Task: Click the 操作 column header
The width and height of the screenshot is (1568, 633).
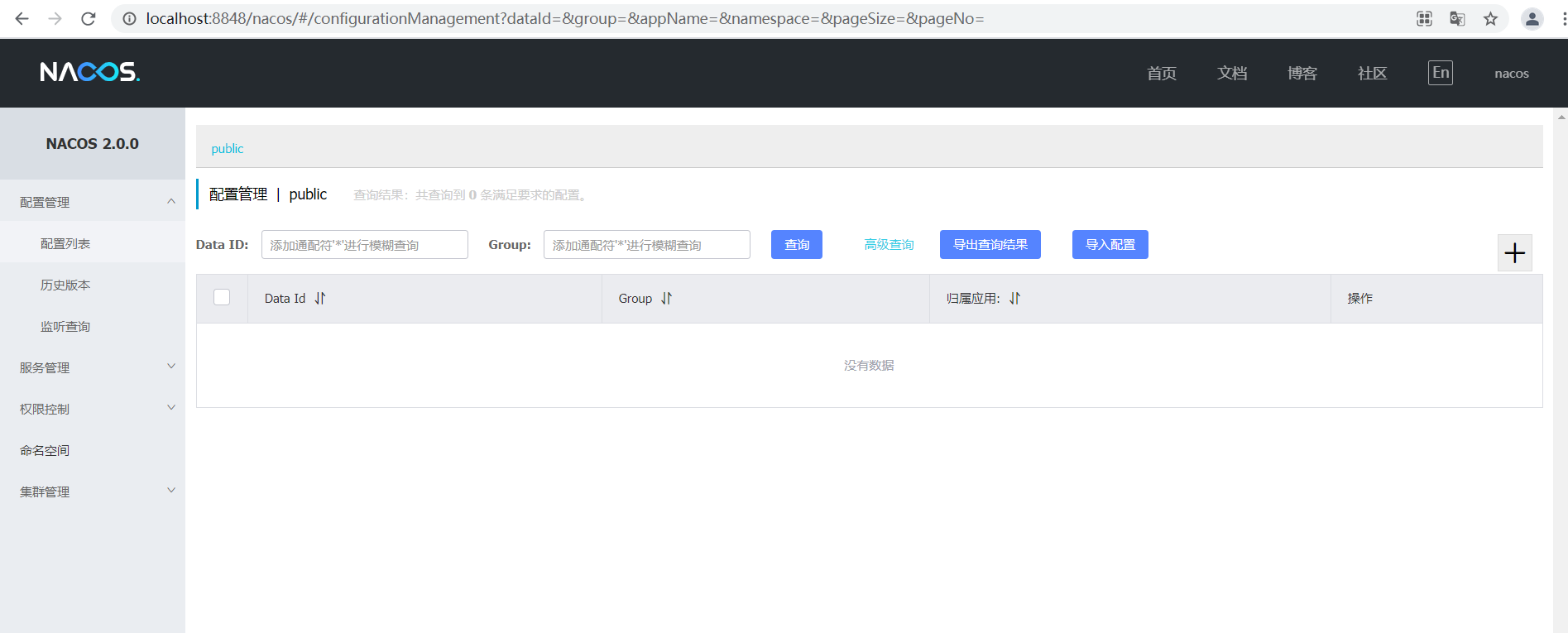Action: pos(1359,298)
